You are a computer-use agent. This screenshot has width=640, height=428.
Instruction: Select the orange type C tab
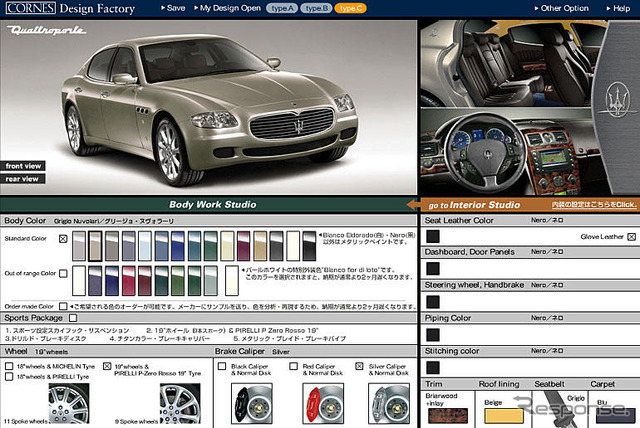(350, 8)
